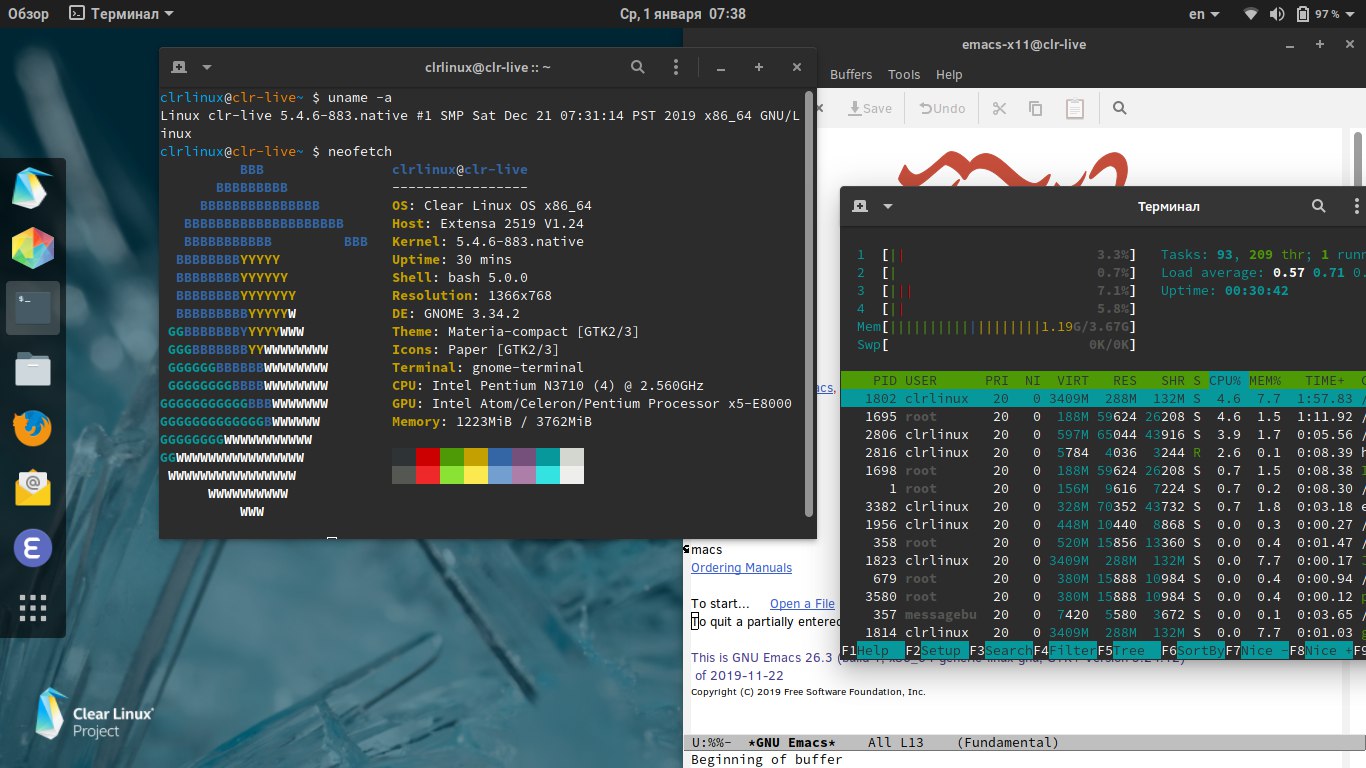Click the volume speaker icon in the top bar
Viewport: 1366px width, 768px height.
1277,14
